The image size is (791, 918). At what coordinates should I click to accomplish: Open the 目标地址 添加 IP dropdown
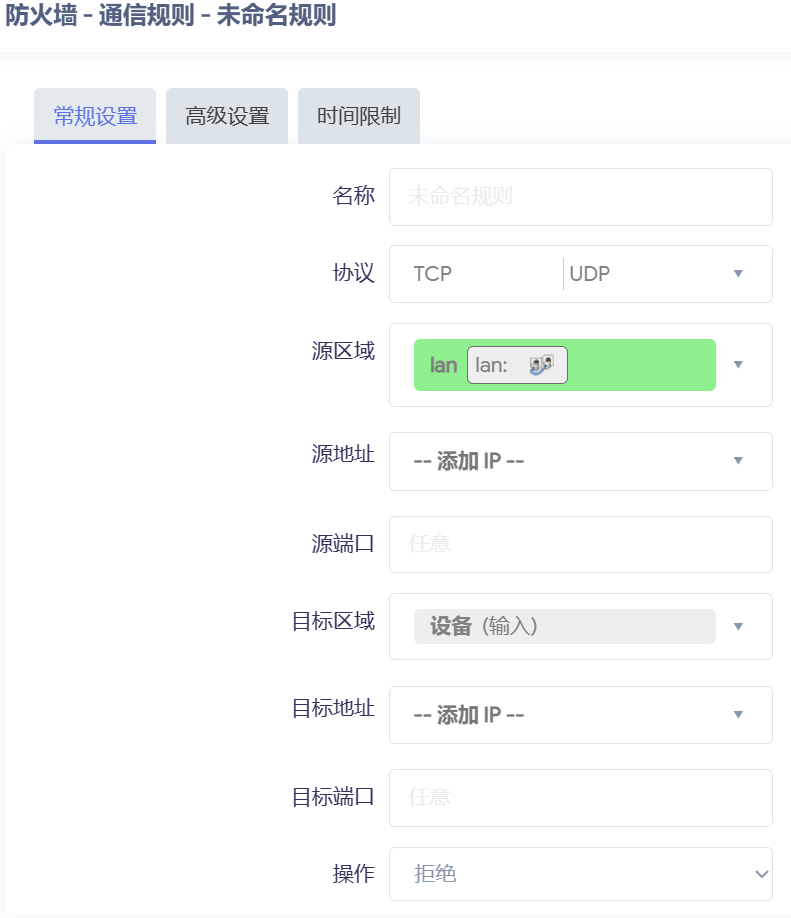(x=580, y=714)
